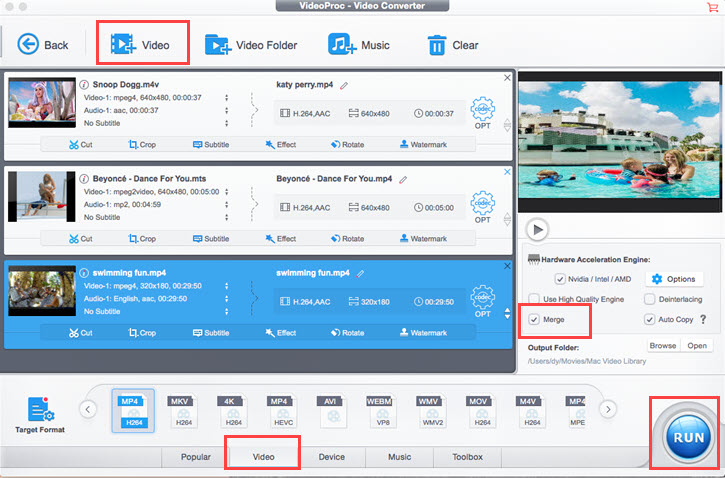The height and width of the screenshot is (478, 725).
Task: Click the Back arrow button
Action: coord(42,45)
